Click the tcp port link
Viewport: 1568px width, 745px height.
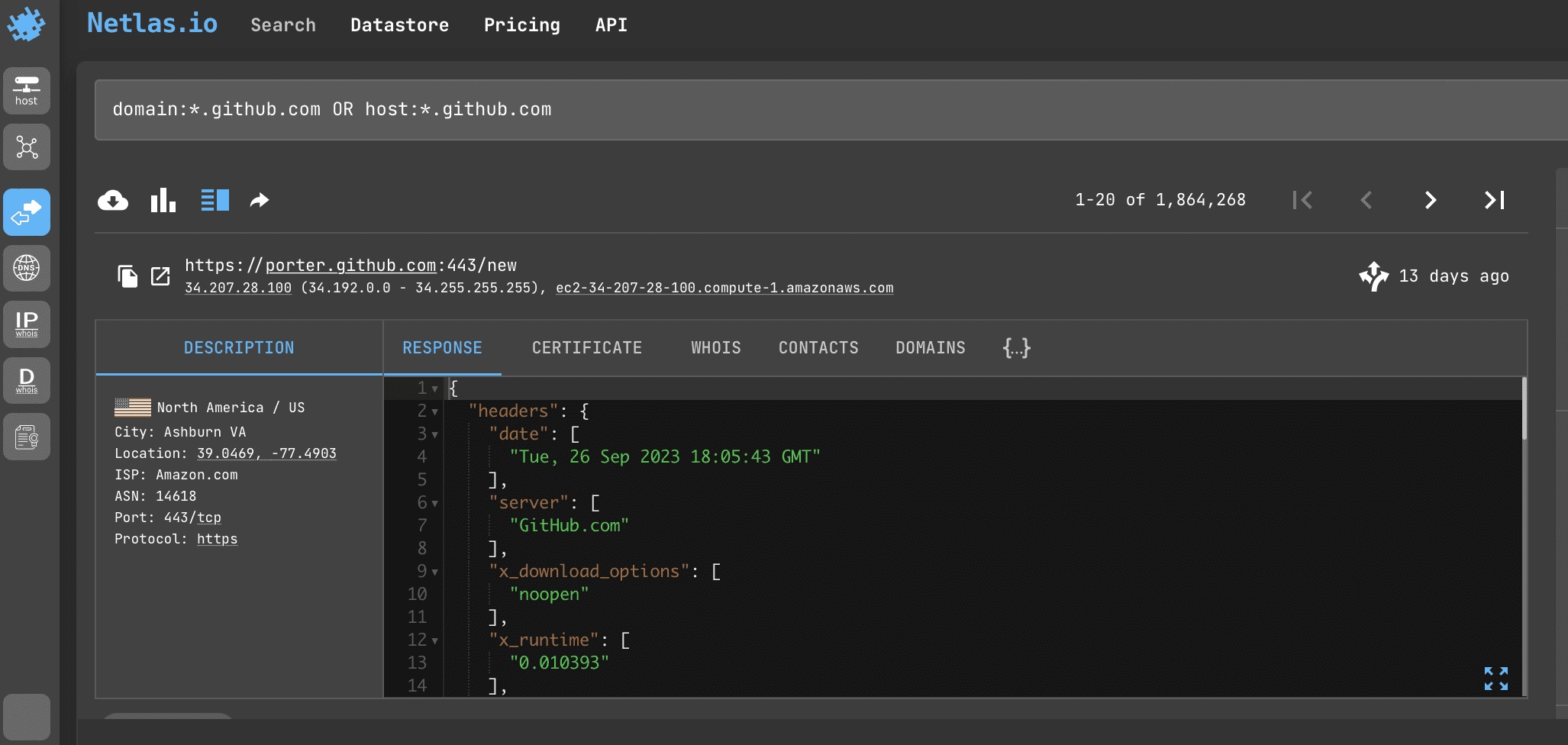(209, 518)
